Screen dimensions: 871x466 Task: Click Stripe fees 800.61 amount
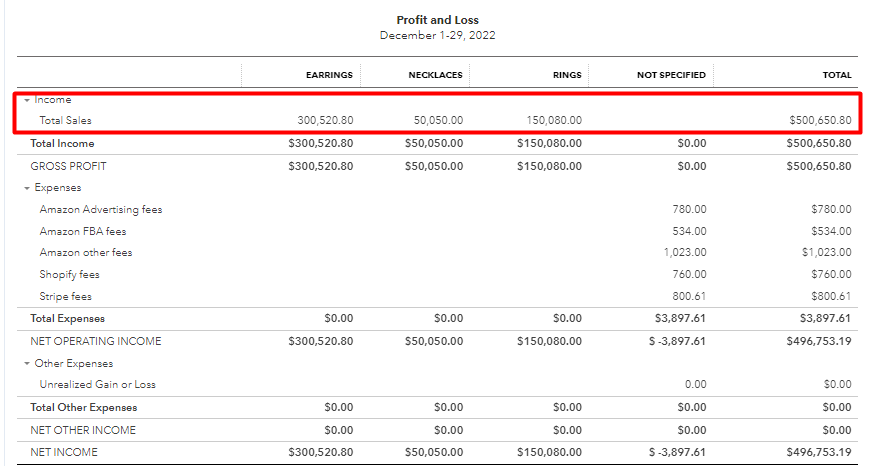pyautogui.click(x=689, y=296)
